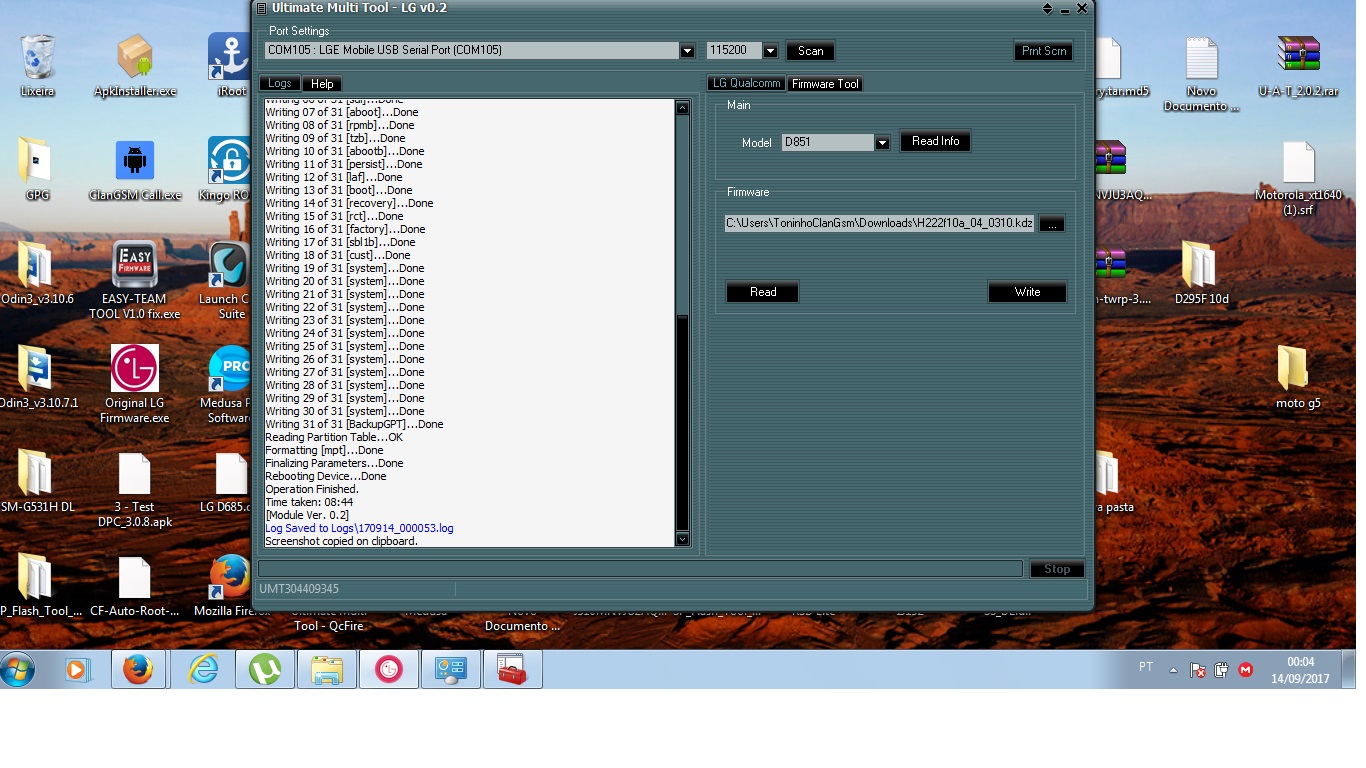This screenshot has height=768, width=1366.
Task: Switch to the Help tab
Action: (x=322, y=84)
